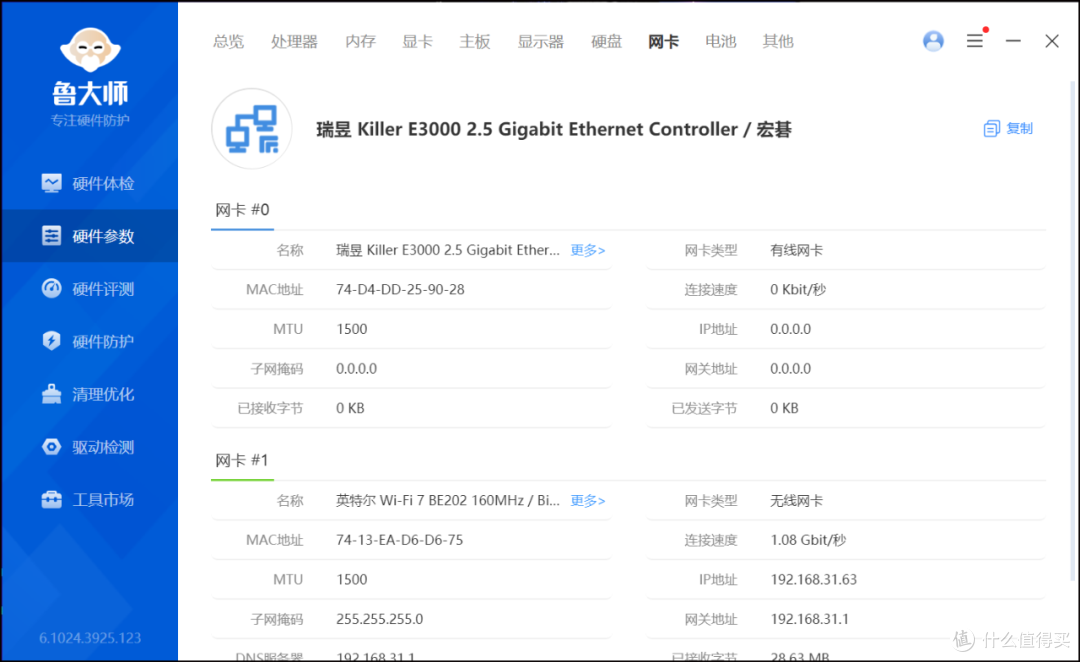Minimize the Lu Dashi window
1080x662 pixels.
pos(1013,41)
